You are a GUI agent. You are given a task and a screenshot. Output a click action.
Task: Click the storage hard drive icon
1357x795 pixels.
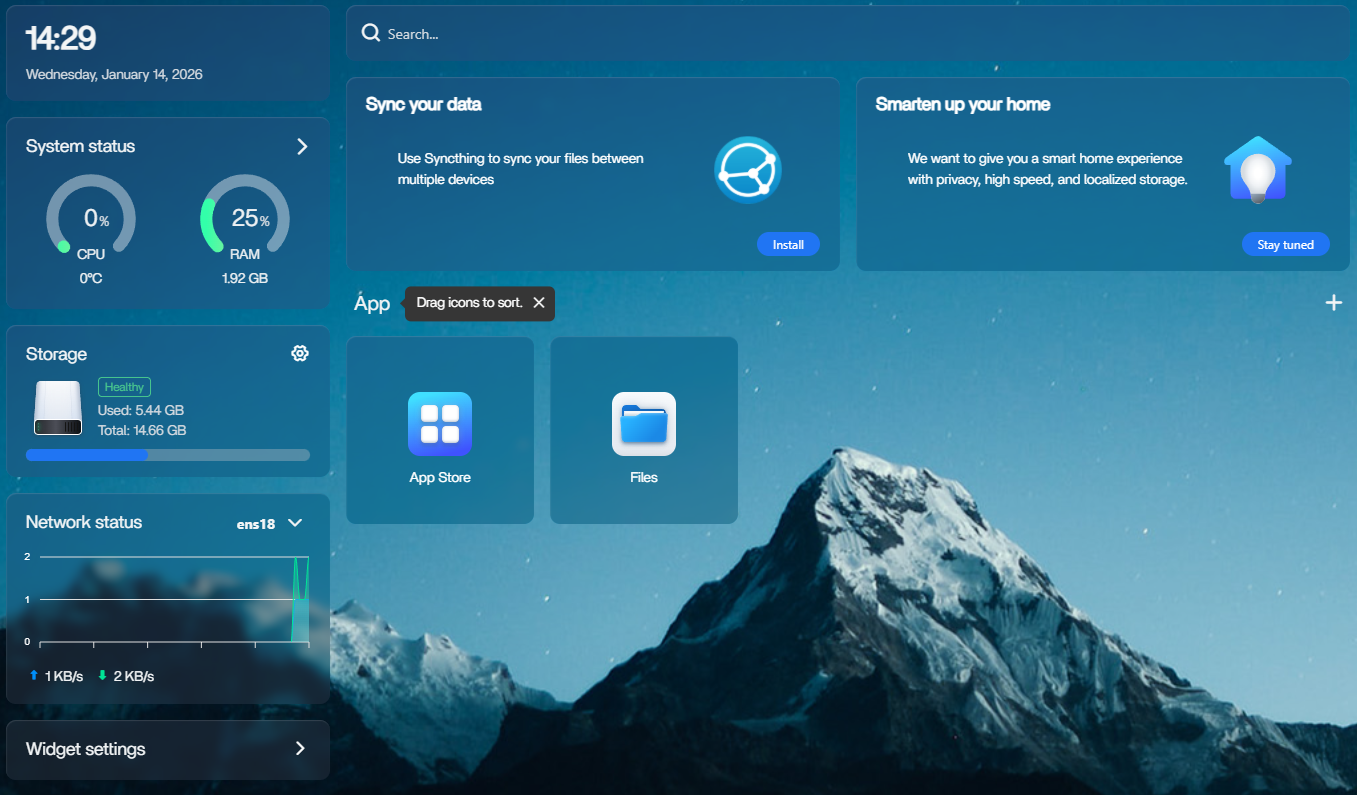pos(58,408)
